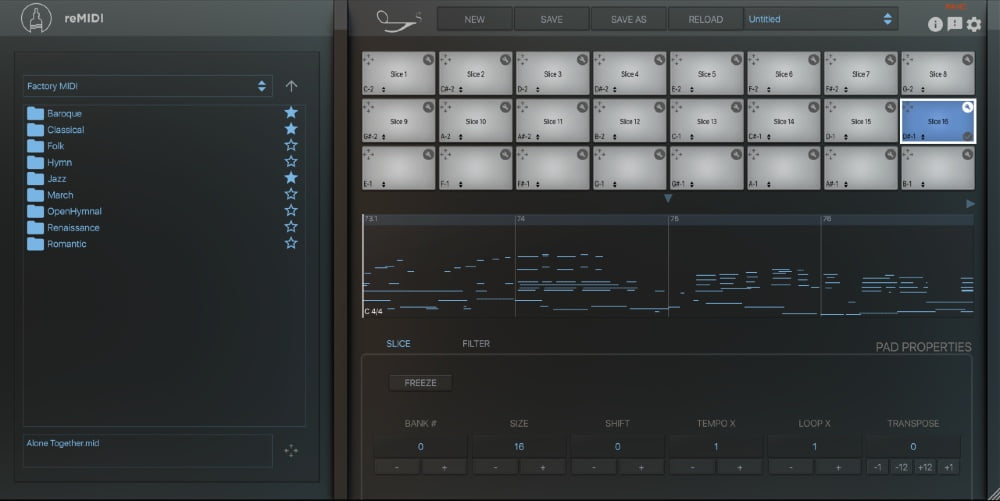
Task: Expand pads with the down triangle below grid
Action: tap(668, 199)
